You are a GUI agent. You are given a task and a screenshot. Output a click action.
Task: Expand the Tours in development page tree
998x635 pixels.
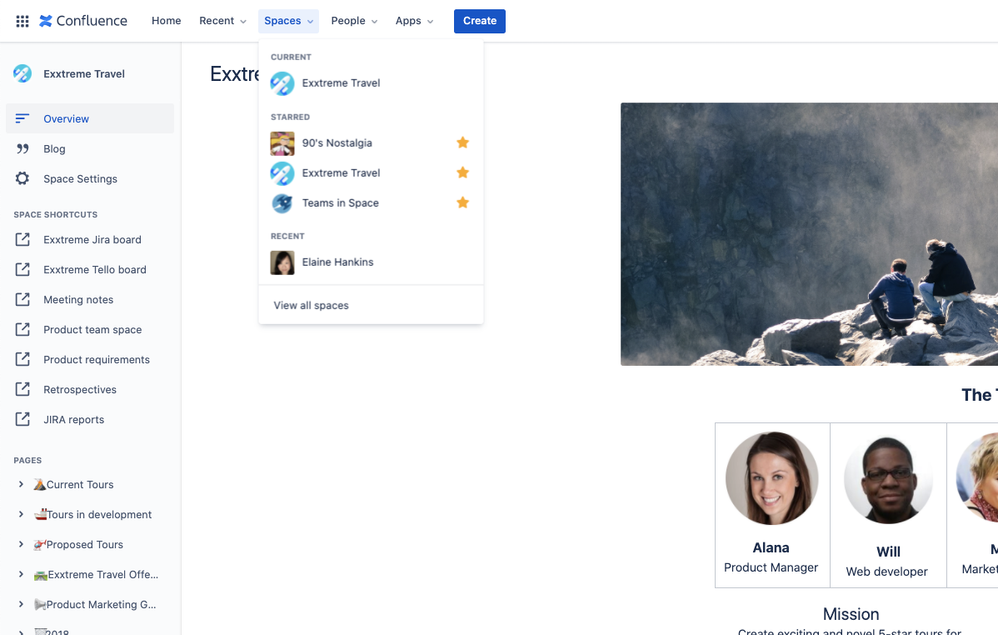21,514
